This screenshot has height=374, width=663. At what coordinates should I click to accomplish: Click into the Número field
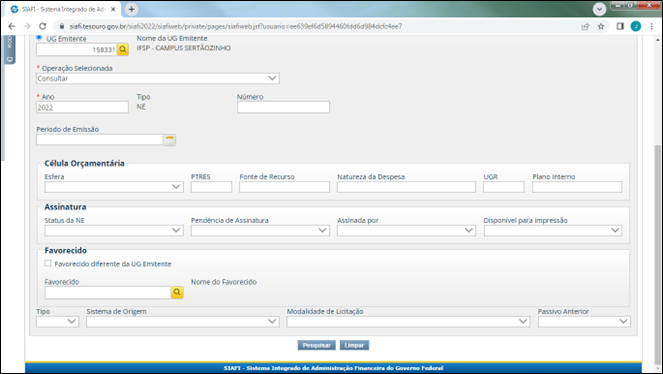(x=283, y=107)
